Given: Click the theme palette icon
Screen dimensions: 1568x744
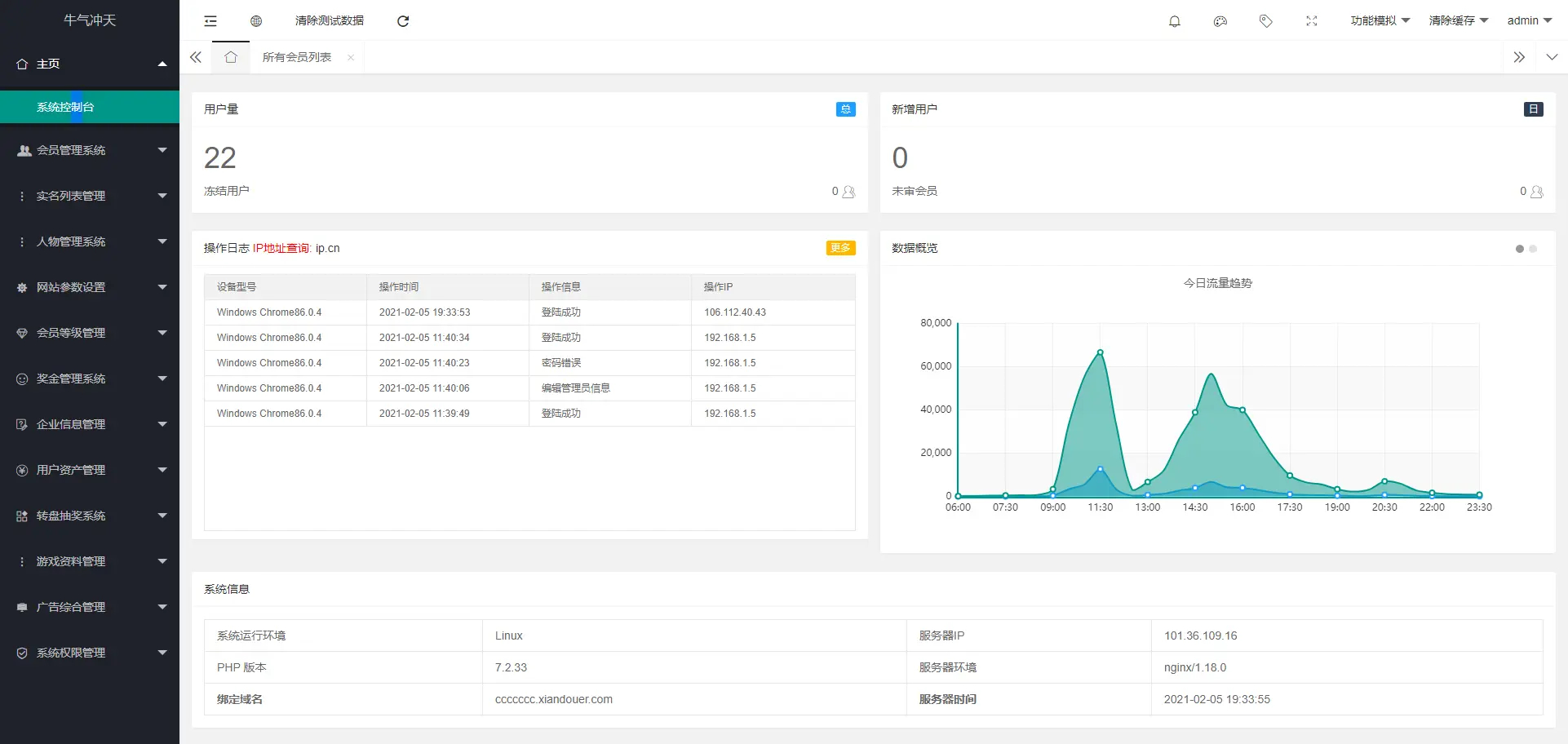Looking at the screenshot, I should click(1220, 21).
